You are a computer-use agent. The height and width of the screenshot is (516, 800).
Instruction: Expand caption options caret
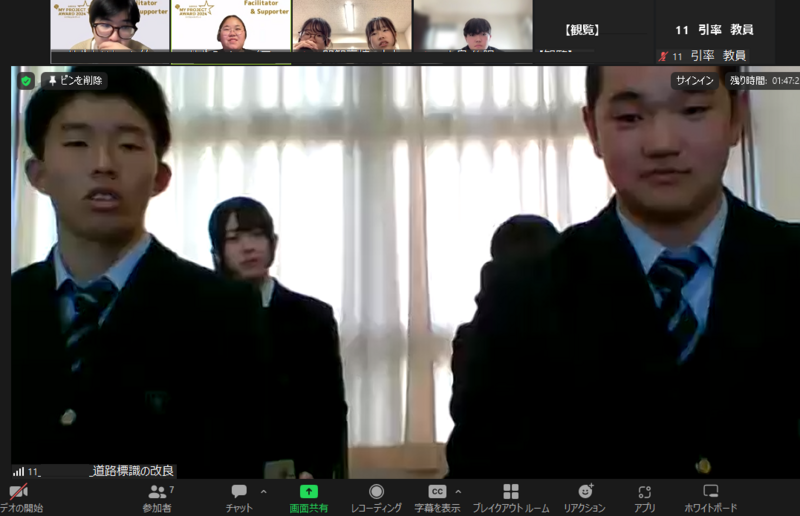click(x=458, y=492)
